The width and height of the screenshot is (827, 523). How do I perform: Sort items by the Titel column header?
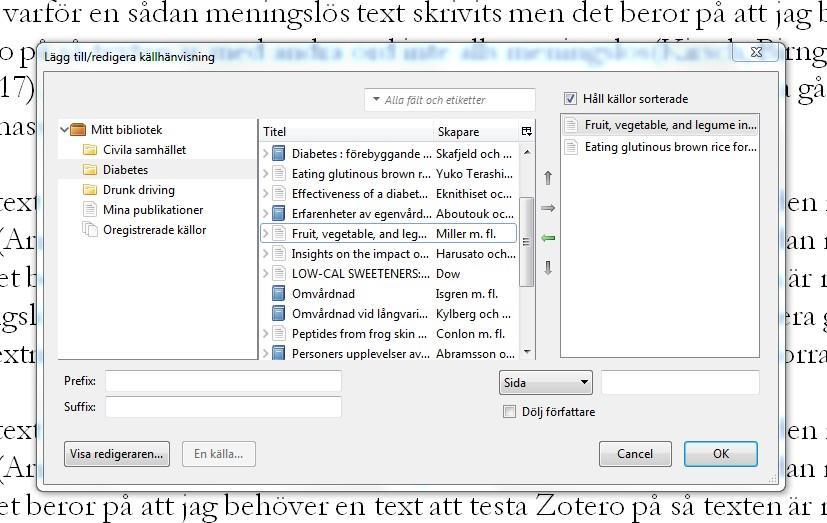coord(347,131)
